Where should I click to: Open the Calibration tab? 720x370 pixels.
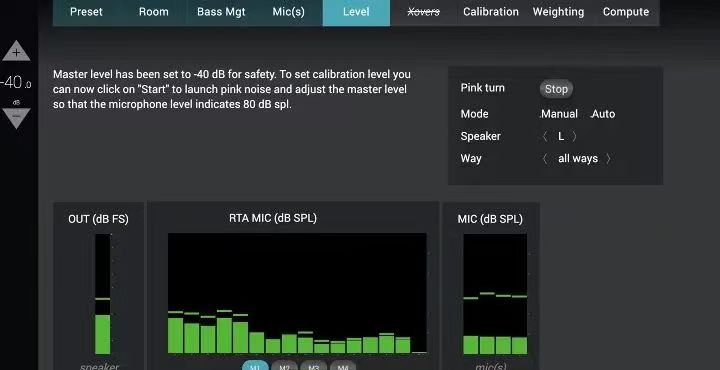point(490,12)
